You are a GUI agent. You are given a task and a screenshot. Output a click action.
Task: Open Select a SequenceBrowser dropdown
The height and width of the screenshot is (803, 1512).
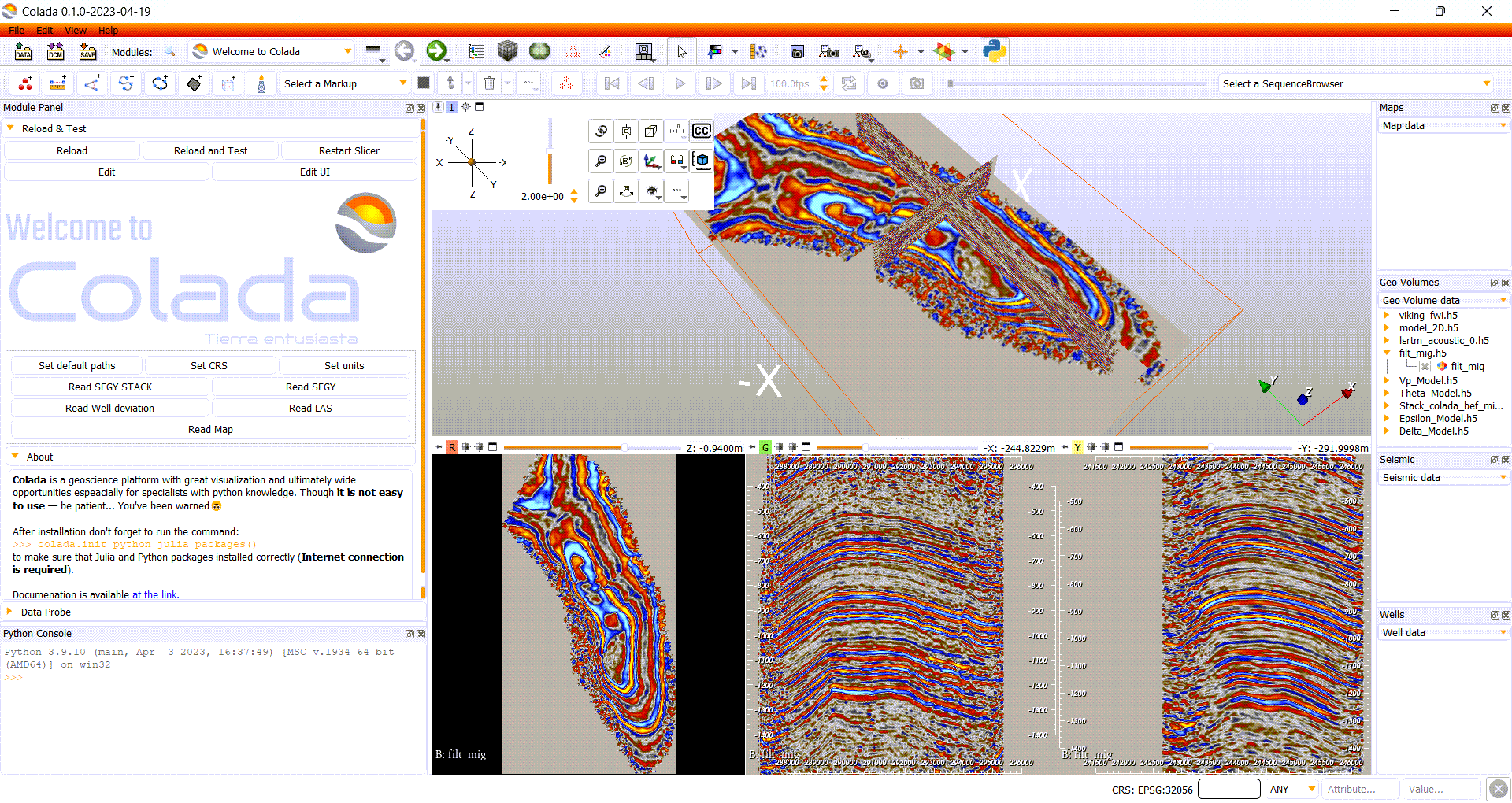point(1355,83)
